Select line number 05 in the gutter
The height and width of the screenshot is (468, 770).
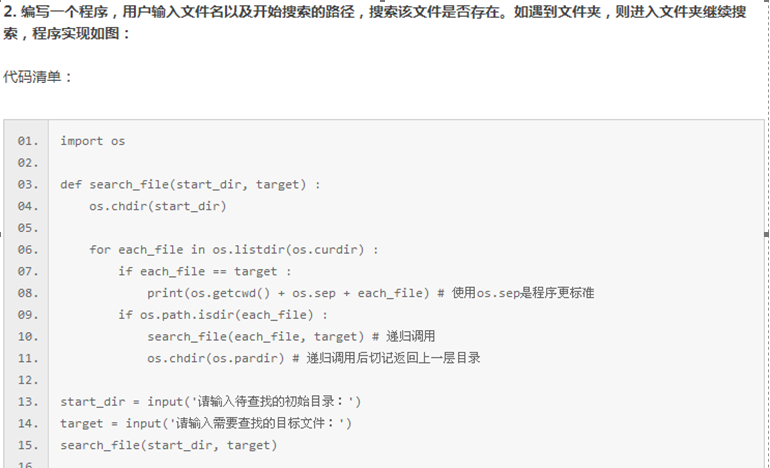coord(27,227)
